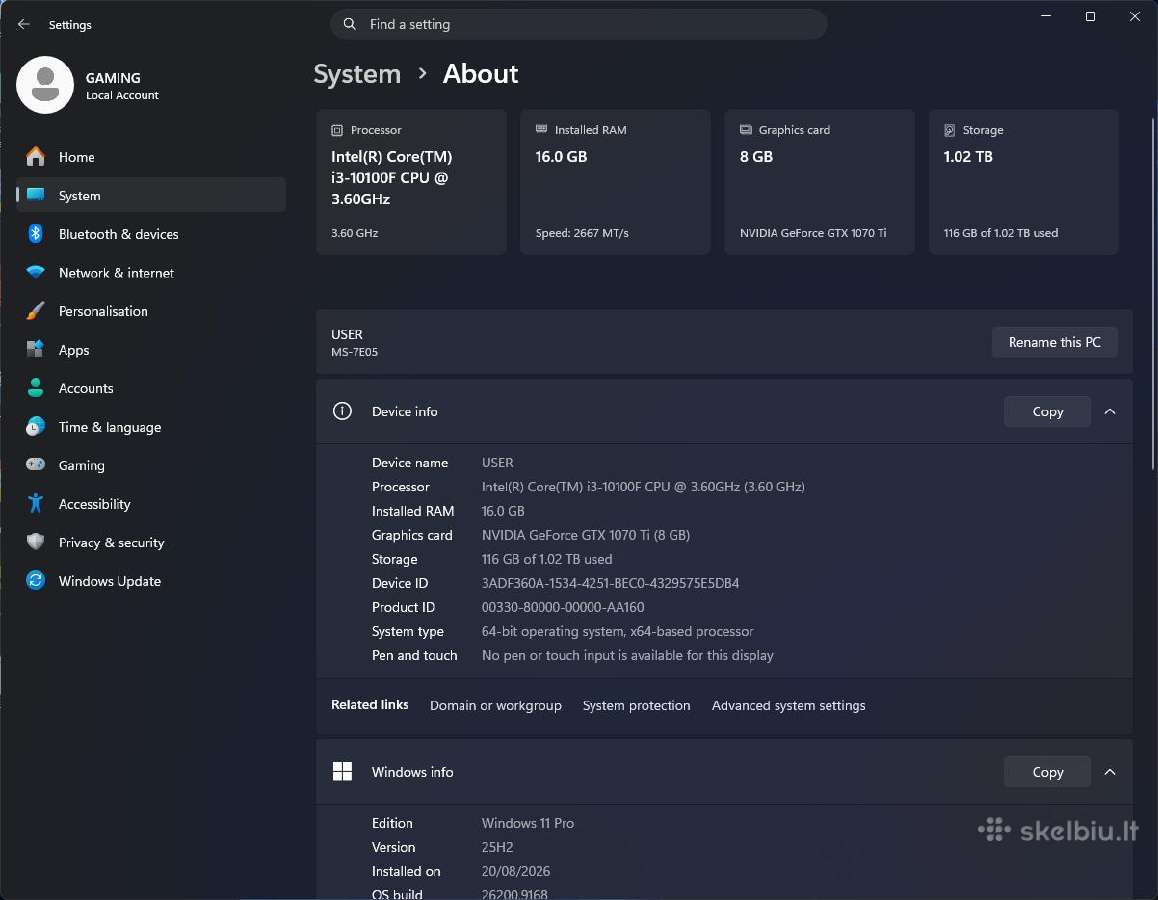Screen dimensions: 1158x900
Task: Click the Accessibility figure icon
Action: click(x=35, y=503)
